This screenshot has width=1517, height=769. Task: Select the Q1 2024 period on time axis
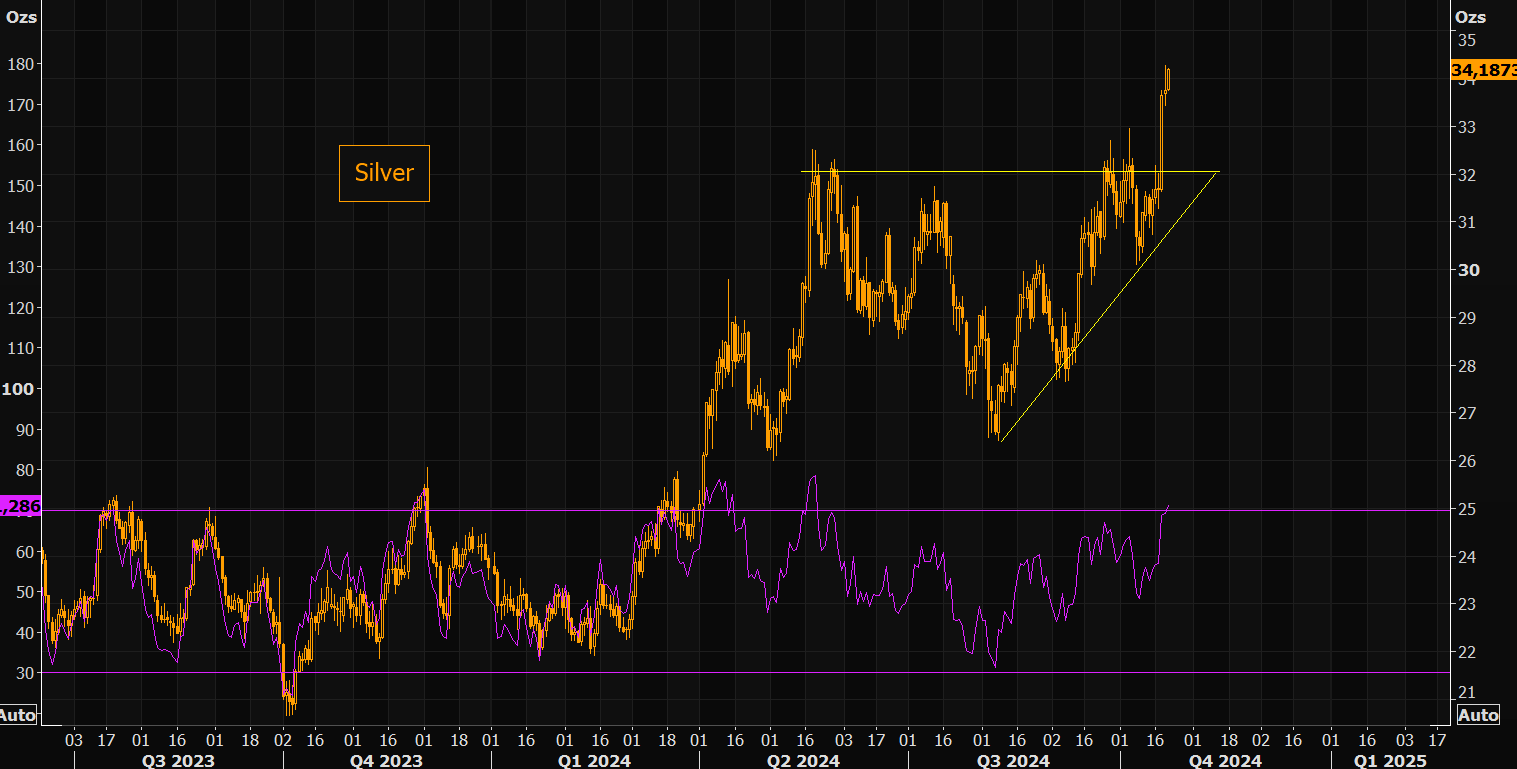pos(594,761)
